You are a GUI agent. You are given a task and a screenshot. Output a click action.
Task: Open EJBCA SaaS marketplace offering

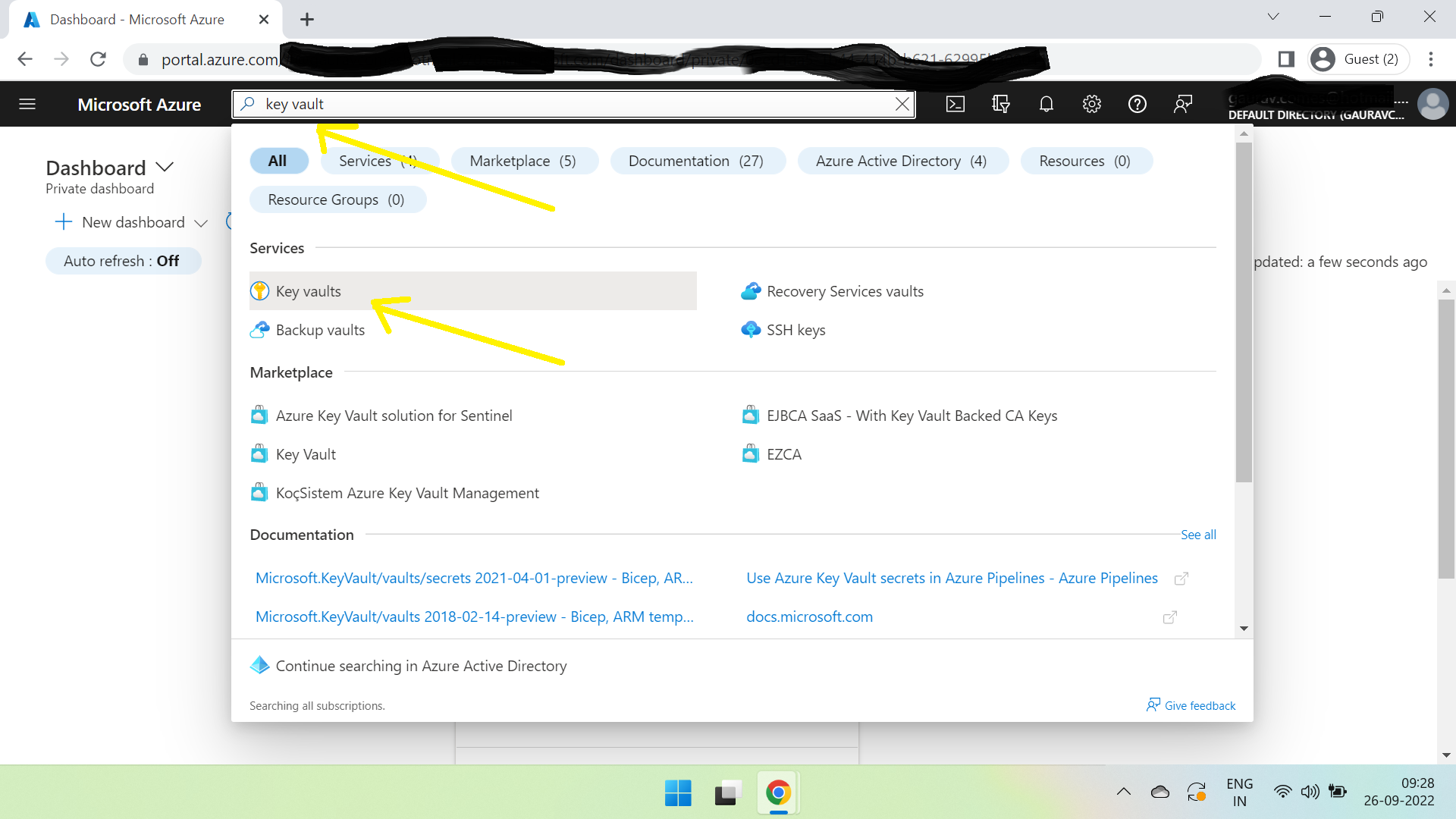[x=912, y=416]
